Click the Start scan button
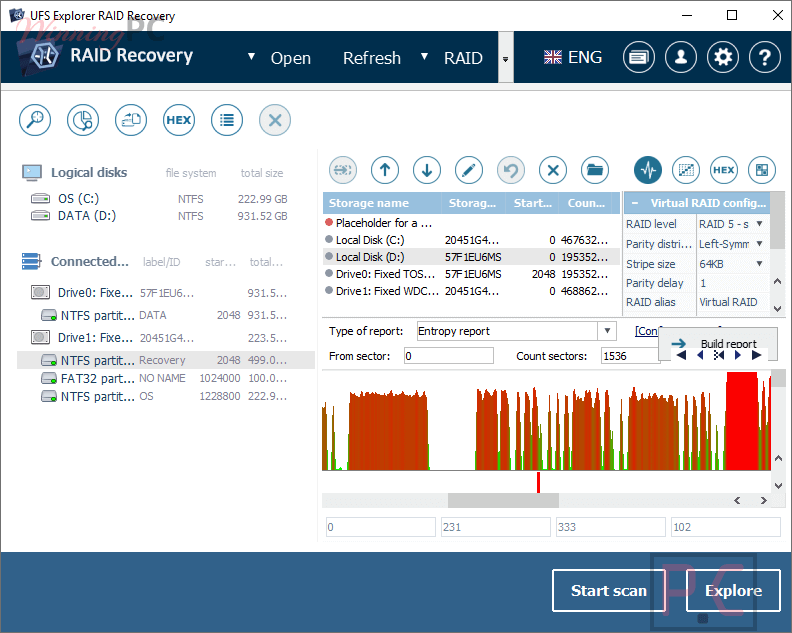The width and height of the screenshot is (792, 633). (x=609, y=591)
